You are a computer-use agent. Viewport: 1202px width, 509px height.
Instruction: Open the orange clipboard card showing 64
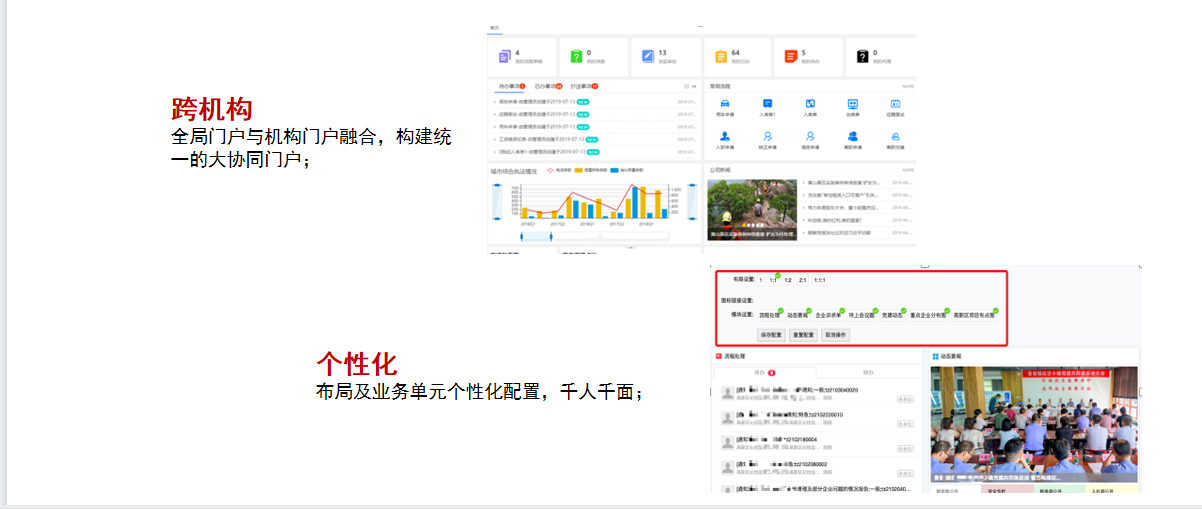(x=738, y=57)
